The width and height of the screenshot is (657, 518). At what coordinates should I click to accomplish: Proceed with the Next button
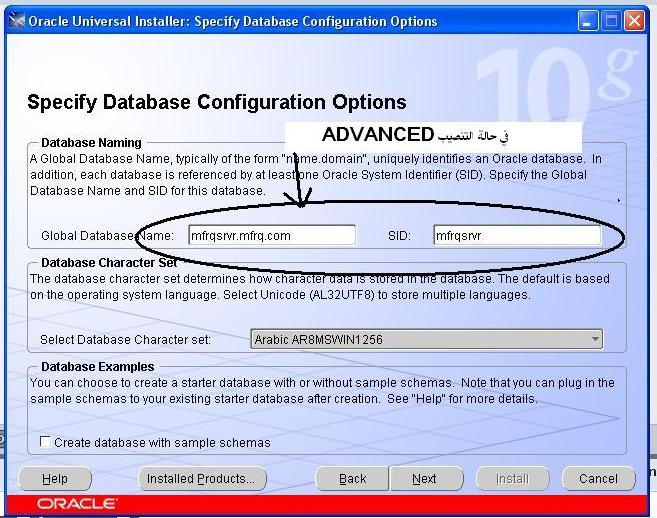(425, 479)
